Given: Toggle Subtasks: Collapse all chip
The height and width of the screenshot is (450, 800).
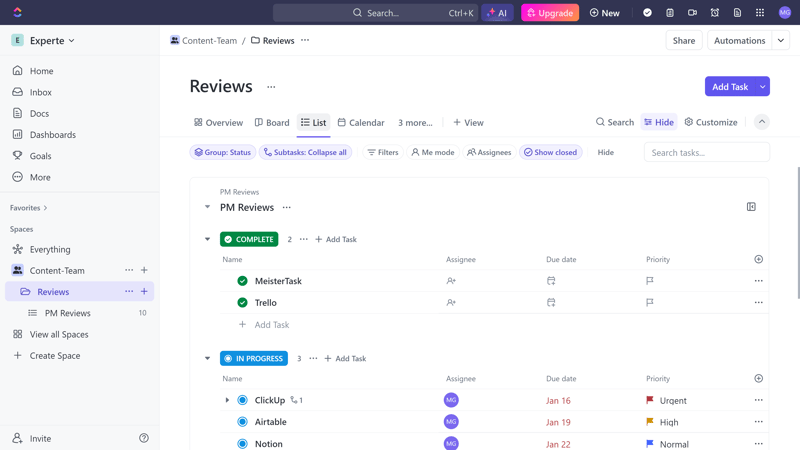Looking at the screenshot, I should tap(305, 152).
